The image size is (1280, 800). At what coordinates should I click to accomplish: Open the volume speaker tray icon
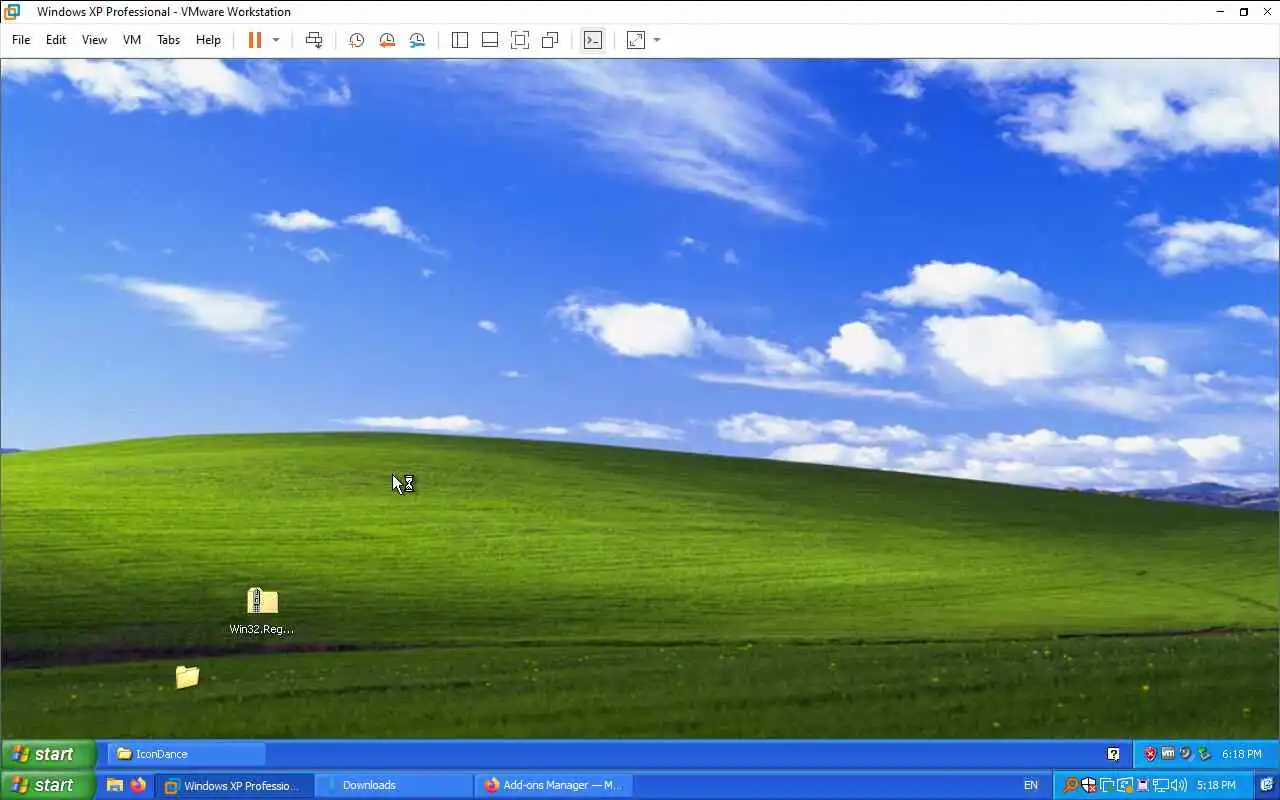tap(1179, 785)
